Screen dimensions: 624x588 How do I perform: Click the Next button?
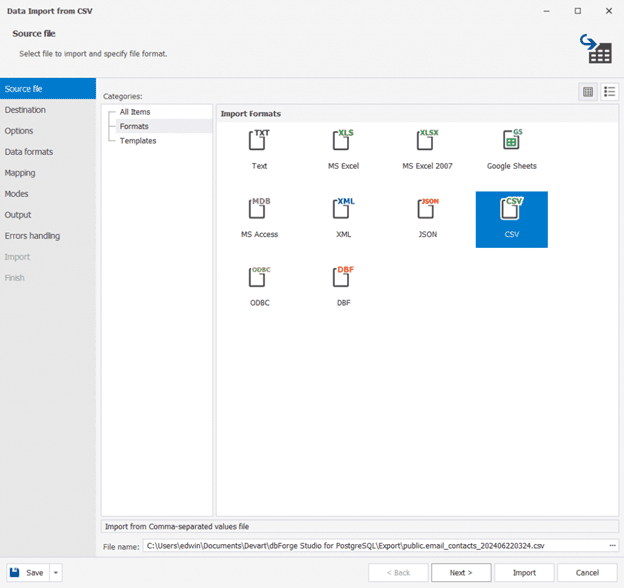(x=461, y=573)
